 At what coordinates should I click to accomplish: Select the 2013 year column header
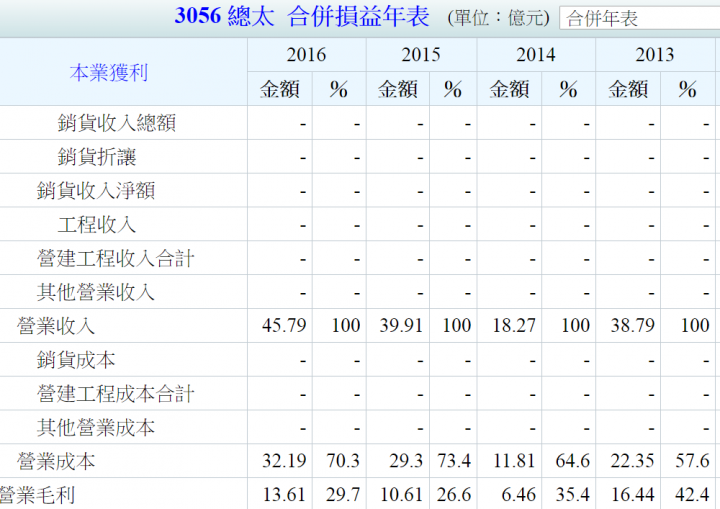(654, 55)
